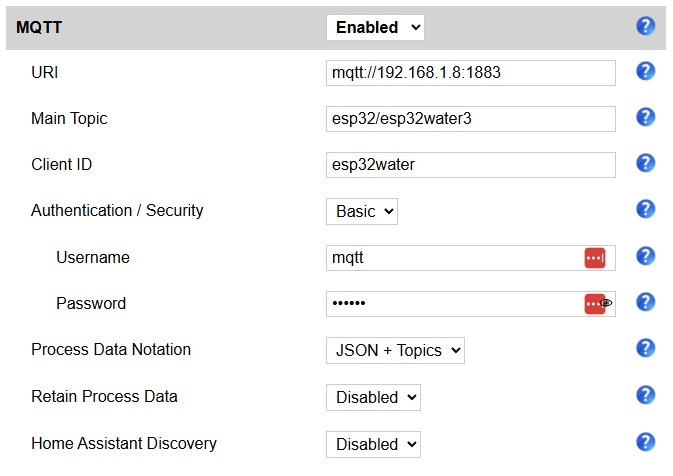Focus the Main Topic text field
The height and width of the screenshot is (476, 673).
coord(470,119)
